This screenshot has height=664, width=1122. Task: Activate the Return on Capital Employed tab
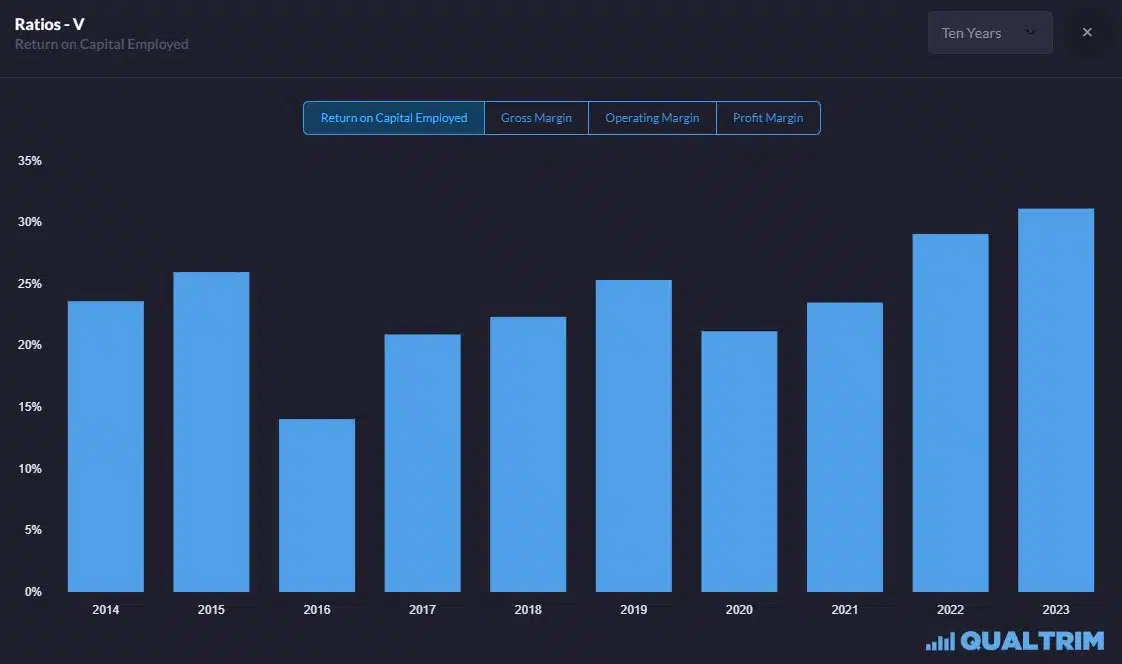pyautogui.click(x=393, y=117)
